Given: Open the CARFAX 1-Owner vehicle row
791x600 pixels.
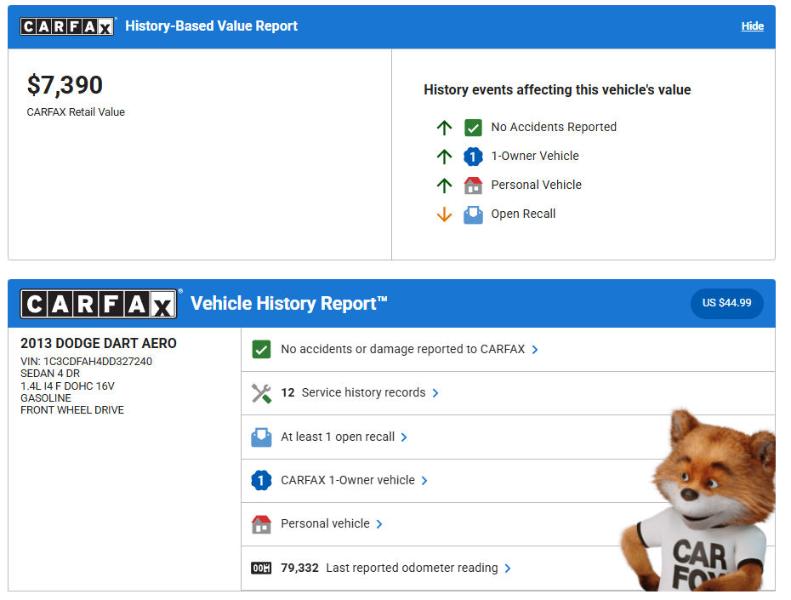Looking at the screenshot, I should pos(347,481).
